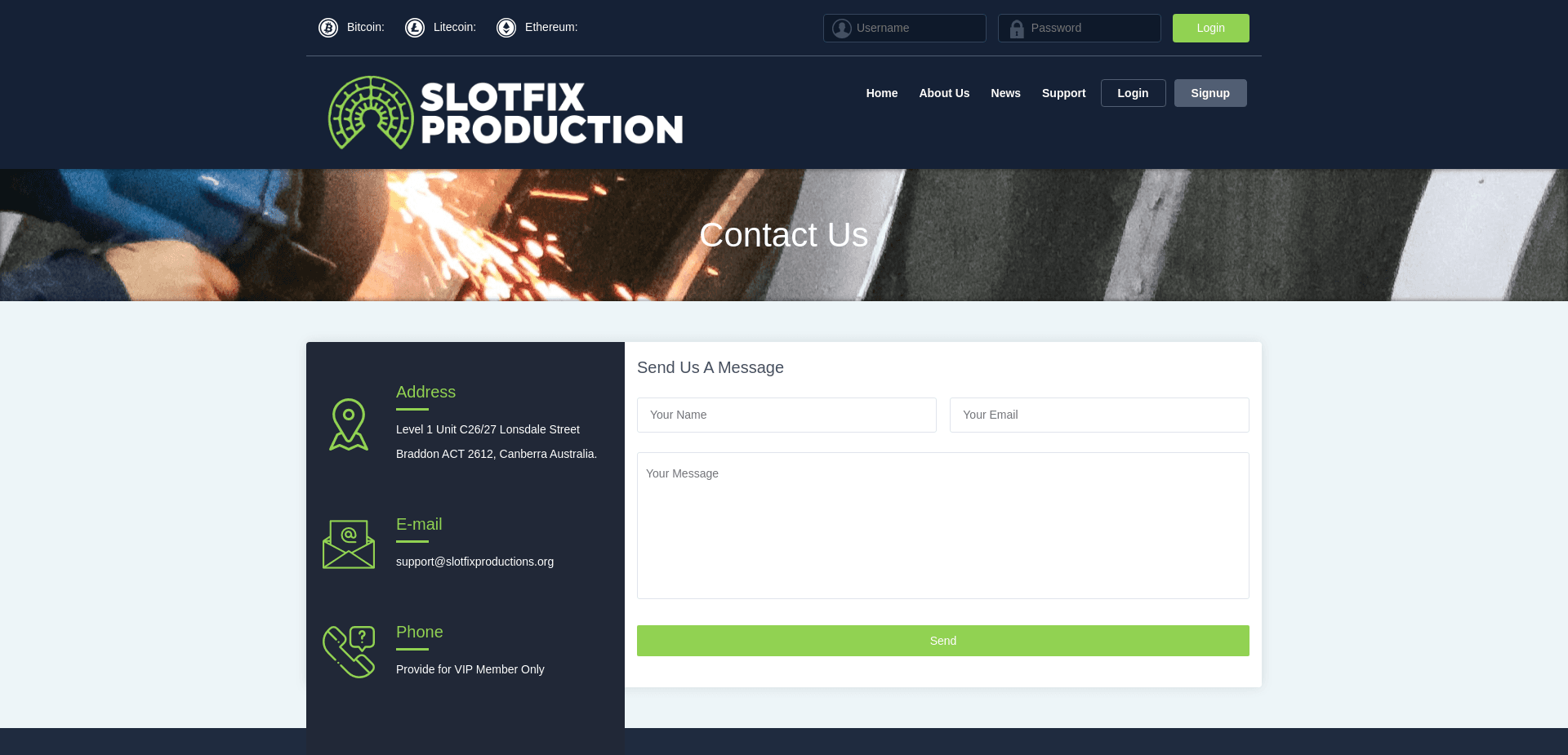Click the Your Name input field
The height and width of the screenshot is (755, 1568).
point(786,415)
